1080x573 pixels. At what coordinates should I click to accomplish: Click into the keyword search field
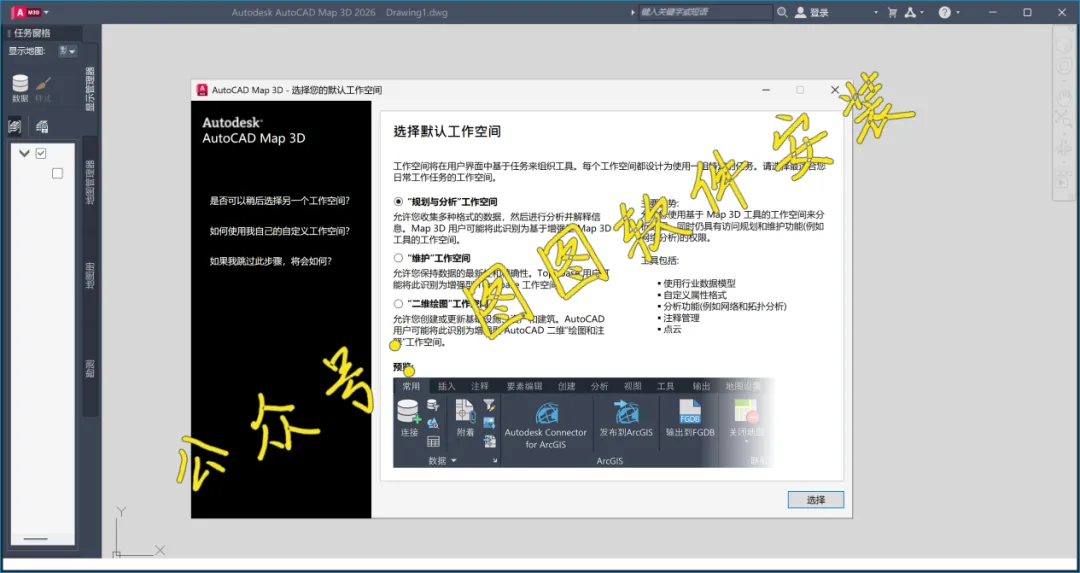(705, 12)
